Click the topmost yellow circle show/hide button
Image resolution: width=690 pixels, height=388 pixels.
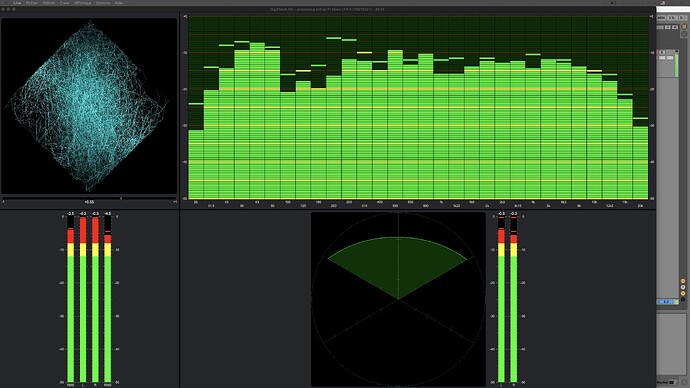click(683, 281)
